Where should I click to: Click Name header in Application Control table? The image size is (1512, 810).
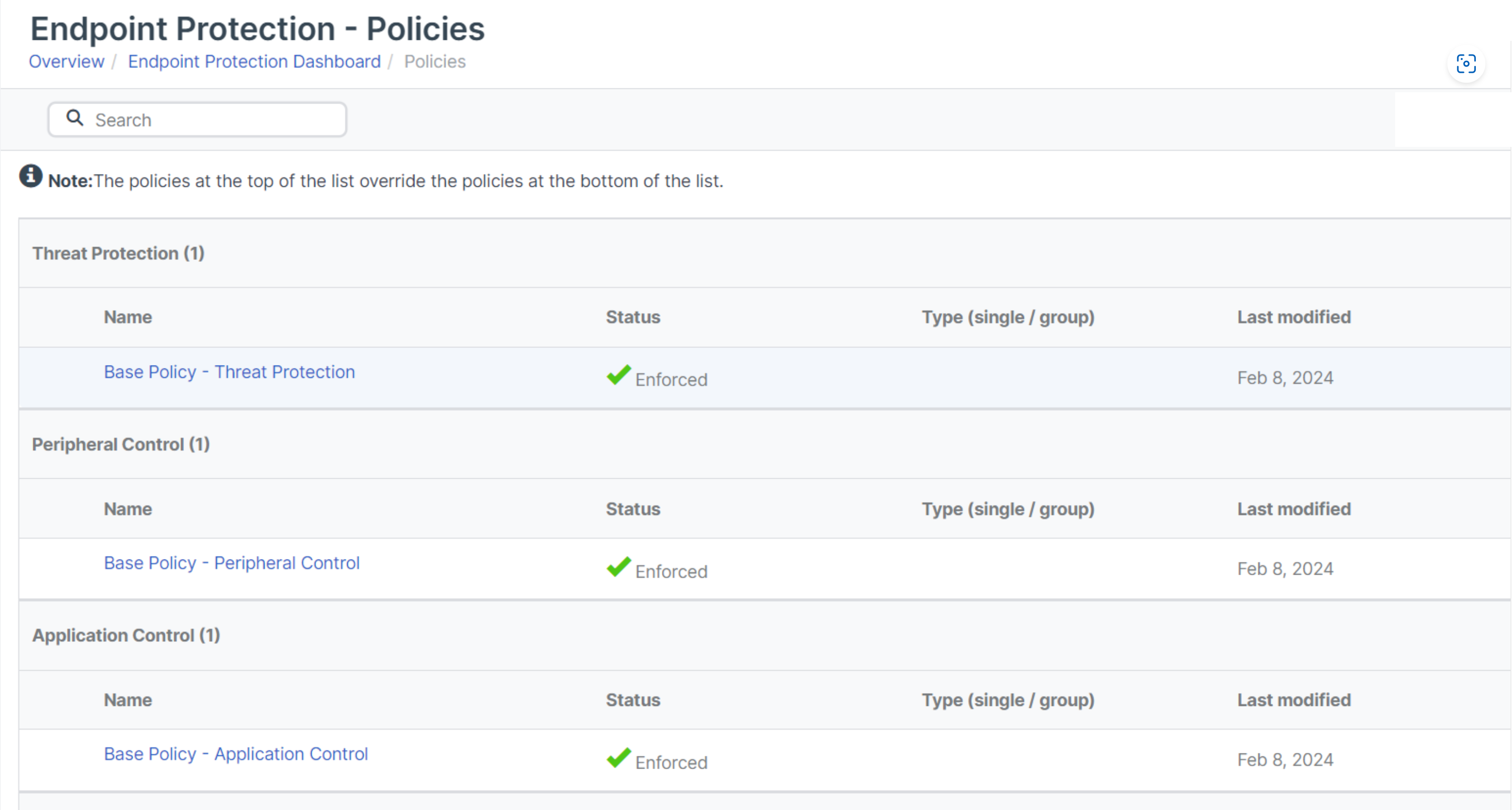tap(128, 700)
